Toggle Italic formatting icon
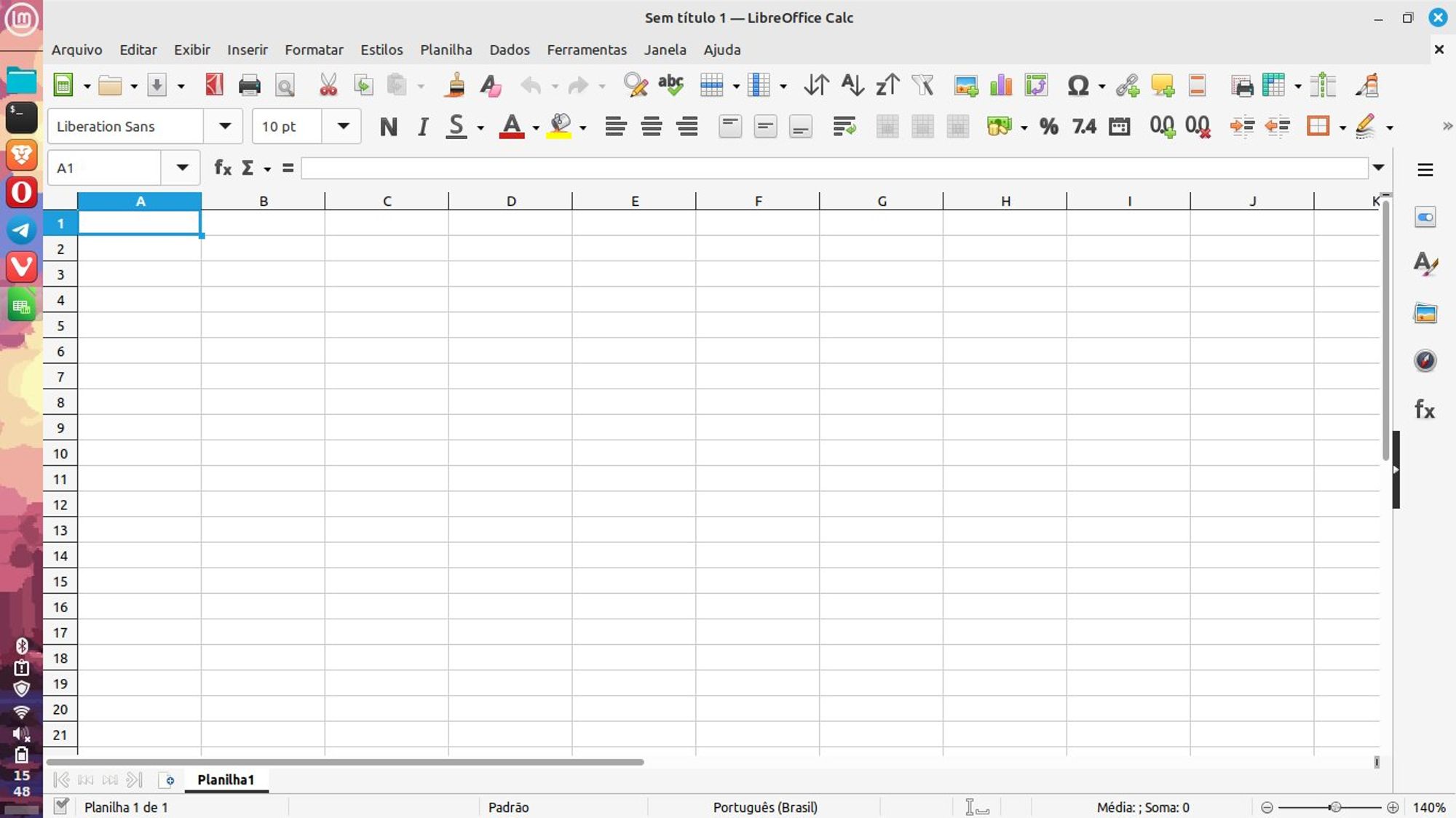 point(421,125)
